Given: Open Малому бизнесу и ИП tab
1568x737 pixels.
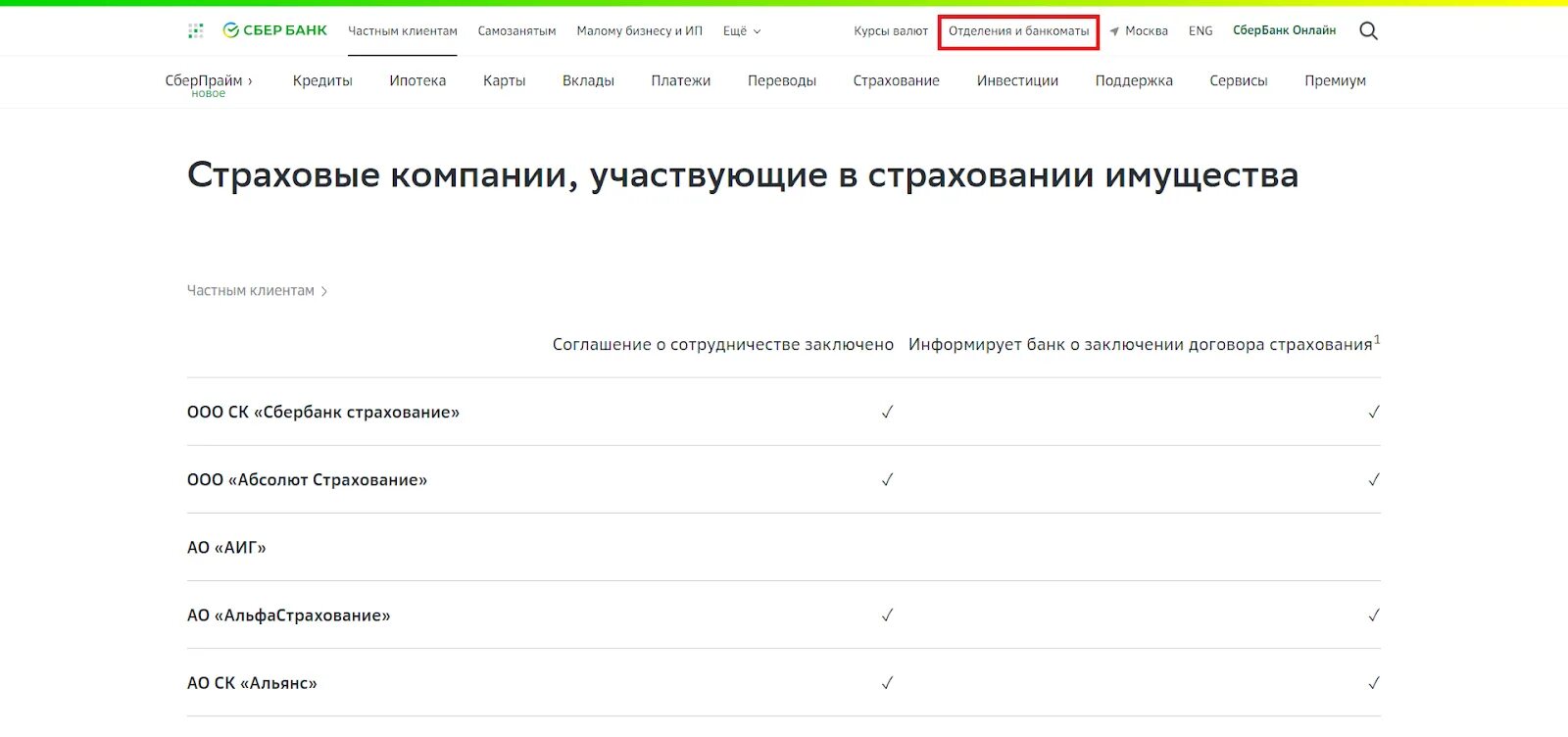Looking at the screenshot, I should tap(640, 31).
